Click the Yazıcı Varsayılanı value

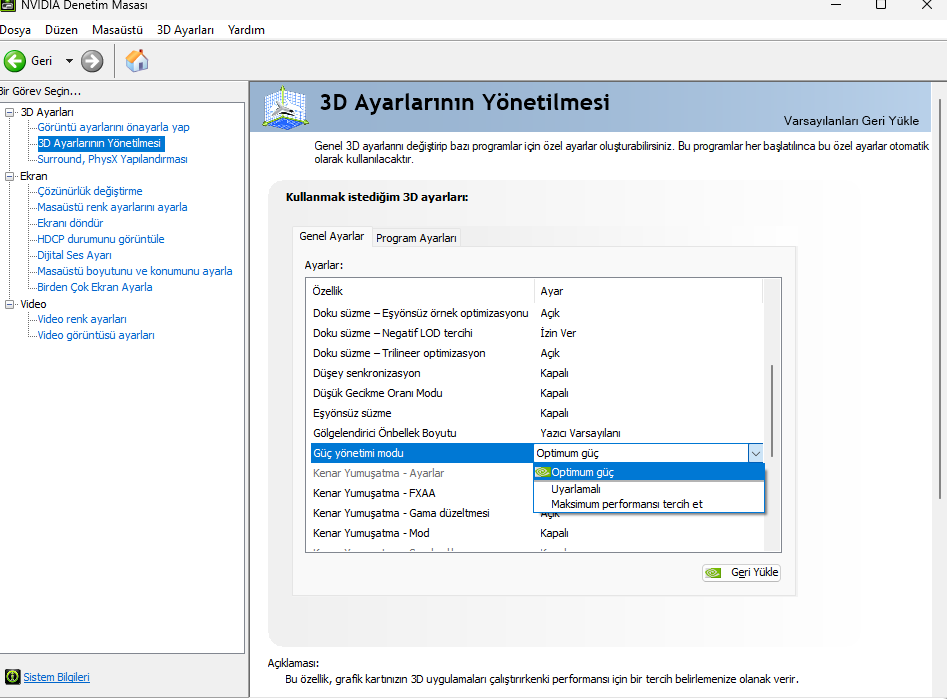pyautogui.click(x=580, y=433)
